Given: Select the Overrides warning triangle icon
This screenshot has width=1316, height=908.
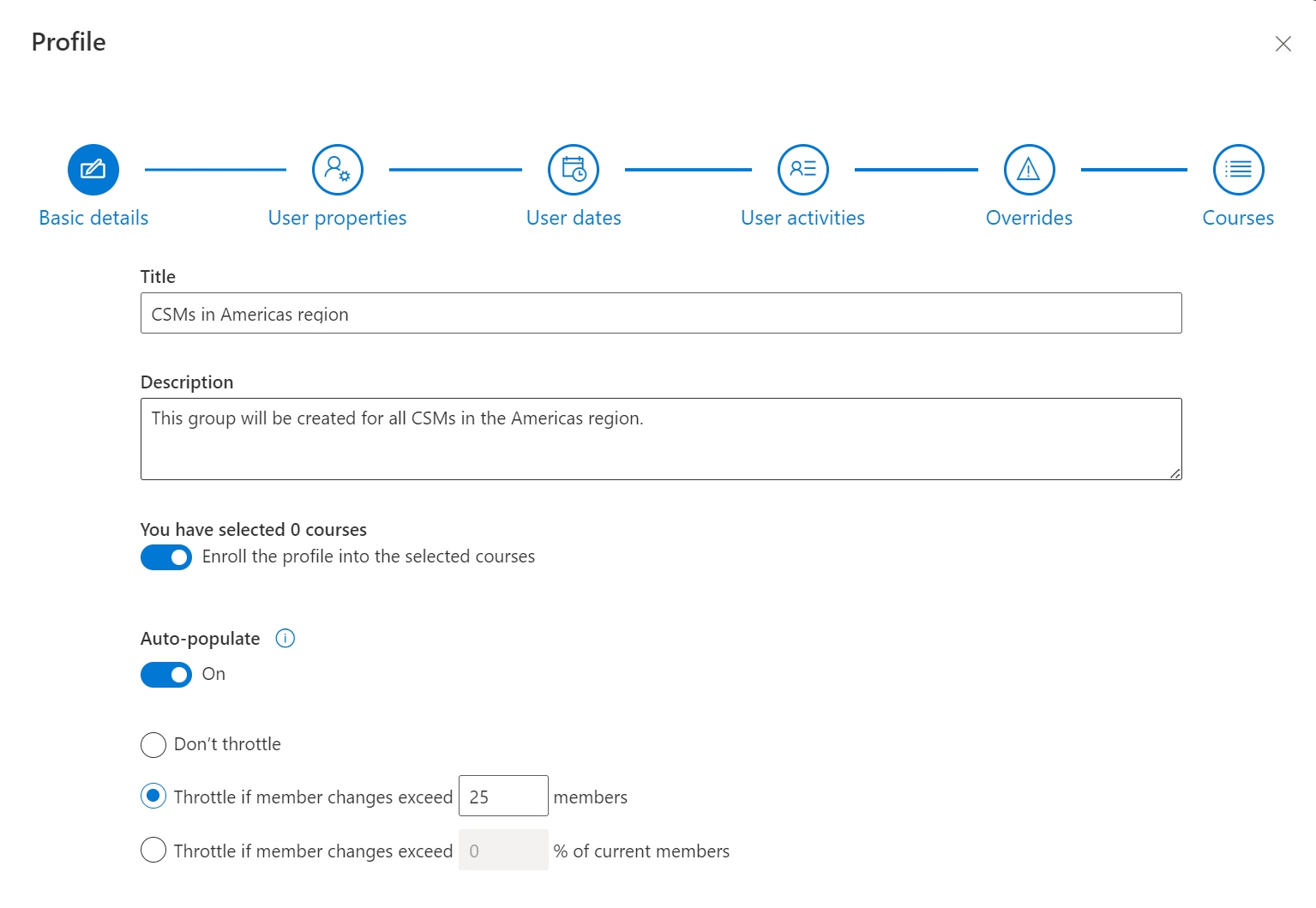Looking at the screenshot, I should [1029, 169].
